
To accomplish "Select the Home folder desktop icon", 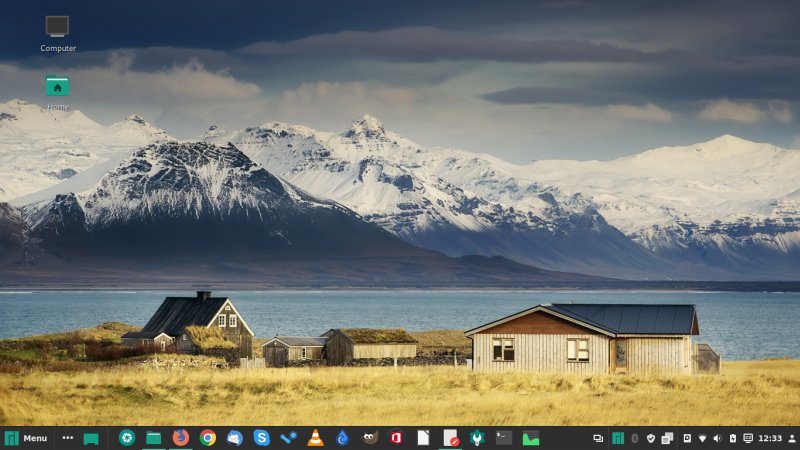I will [x=58, y=92].
